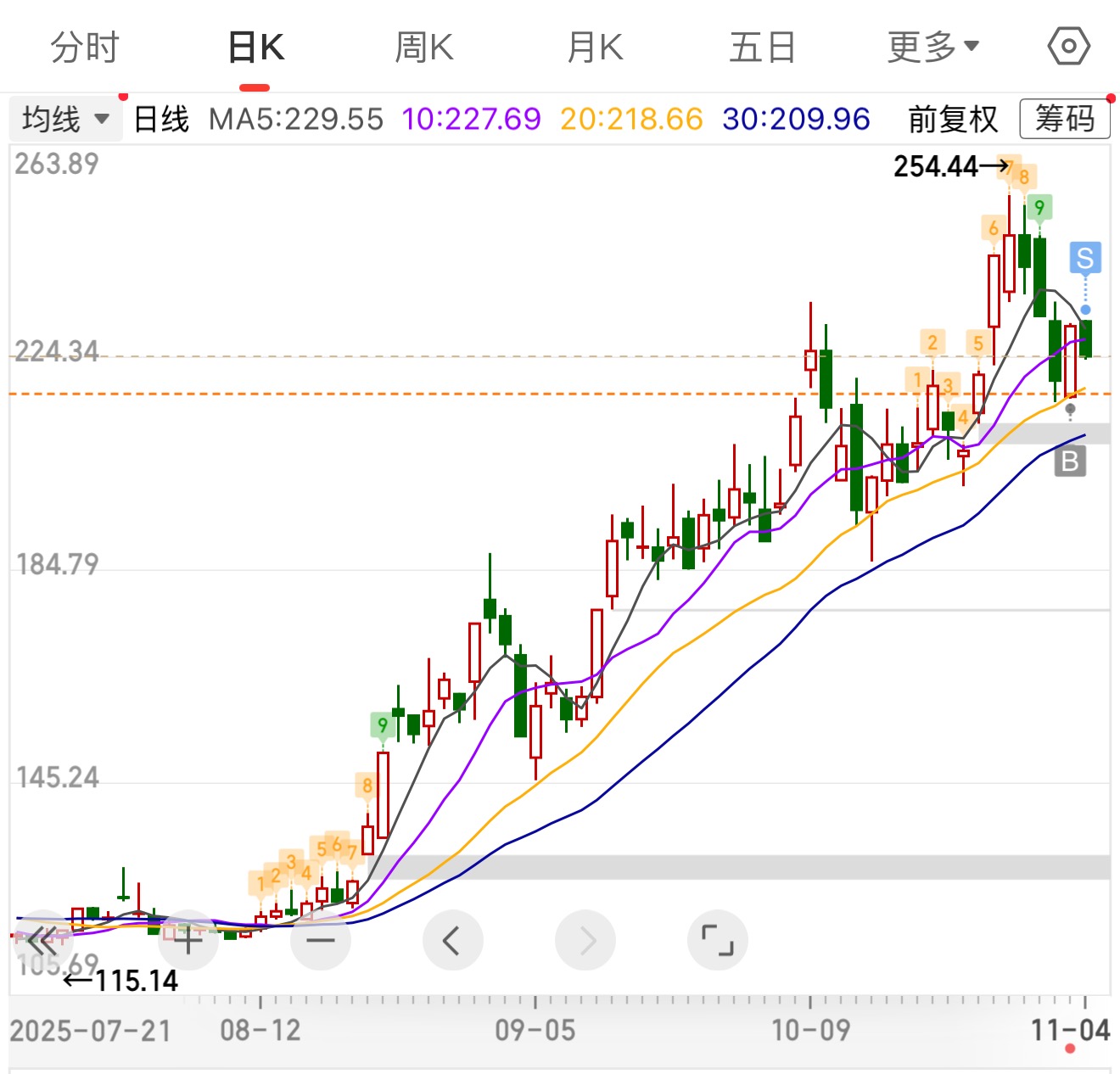
Task: Move chart right with next arrow
Action: (585, 940)
